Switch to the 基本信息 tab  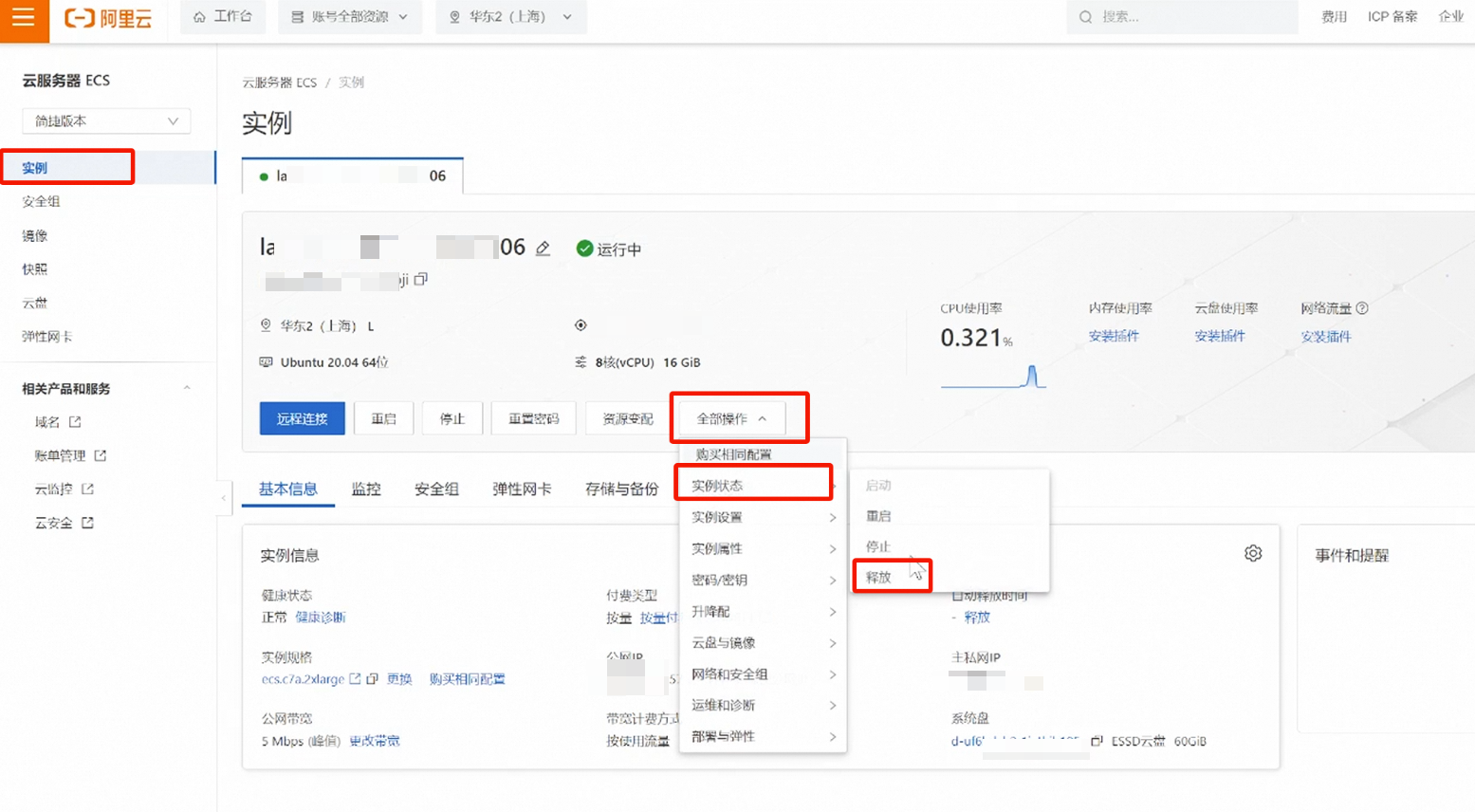288,489
